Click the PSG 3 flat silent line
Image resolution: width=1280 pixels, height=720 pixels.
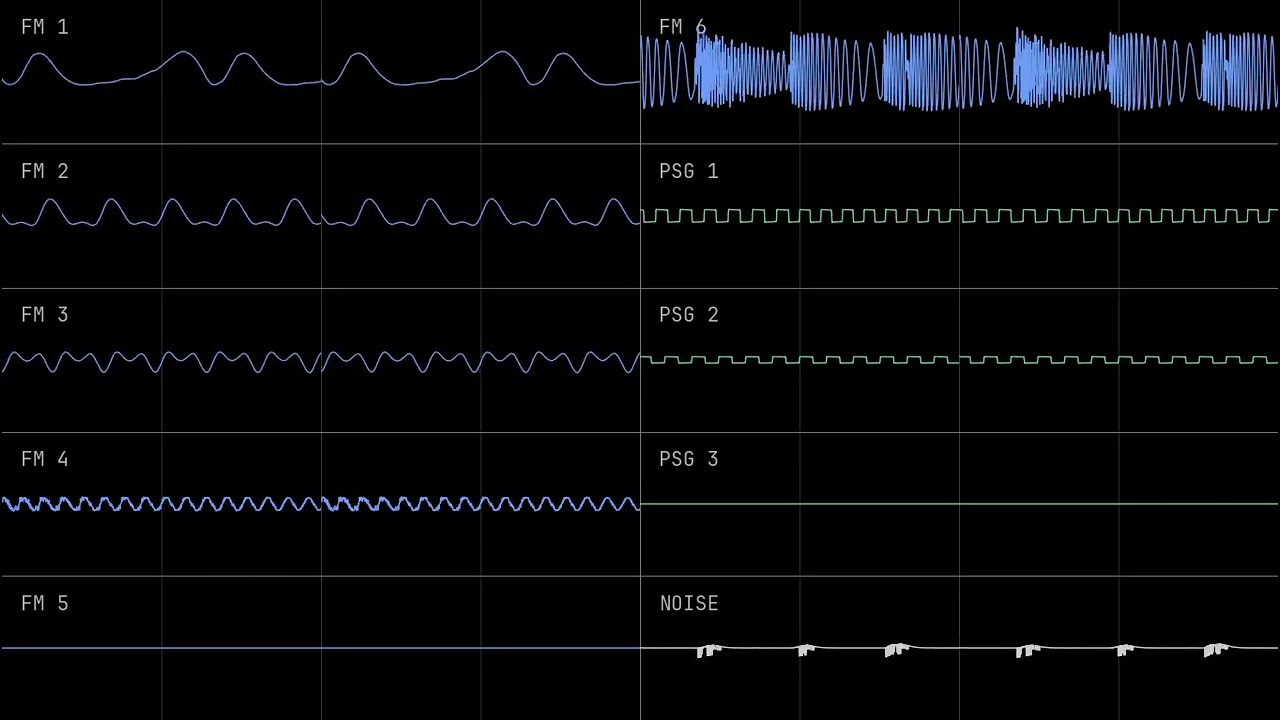click(959, 504)
